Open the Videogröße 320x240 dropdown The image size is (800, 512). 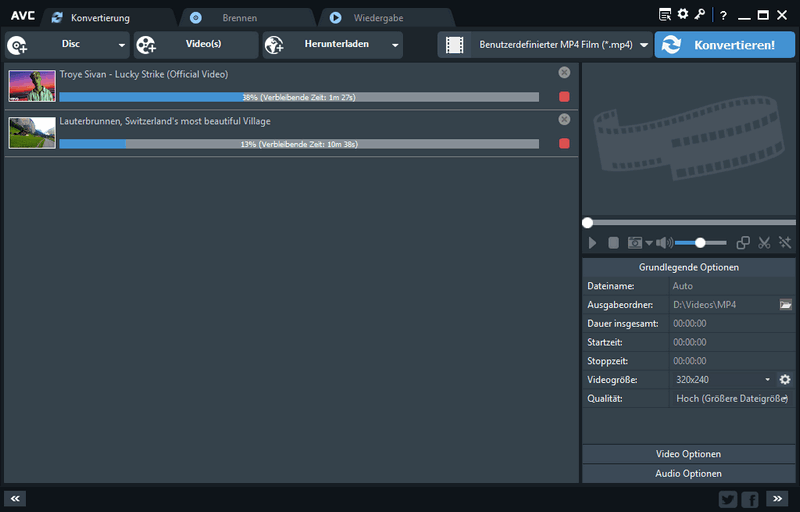pyautogui.click(x=722, y=379)
